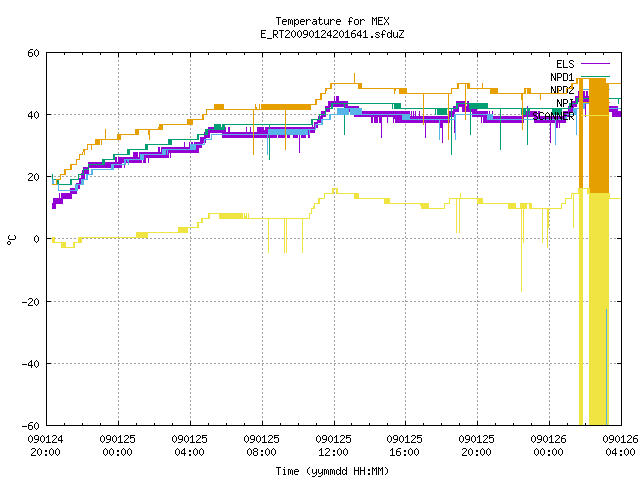
Task: Click the NPD1 legend label
Action: pos(562,77)
